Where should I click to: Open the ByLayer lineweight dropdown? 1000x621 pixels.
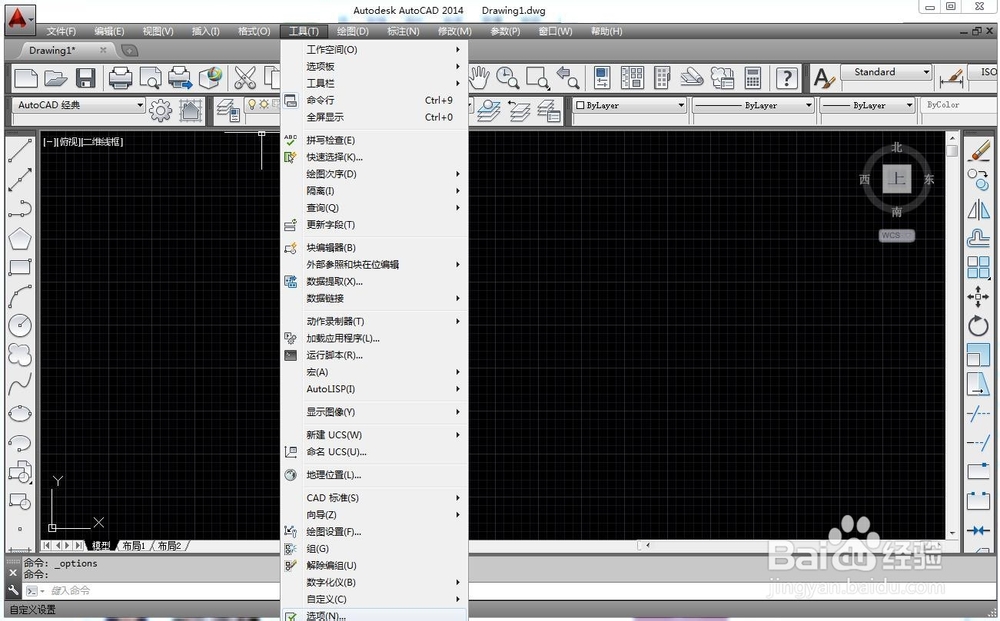[867, 105]
